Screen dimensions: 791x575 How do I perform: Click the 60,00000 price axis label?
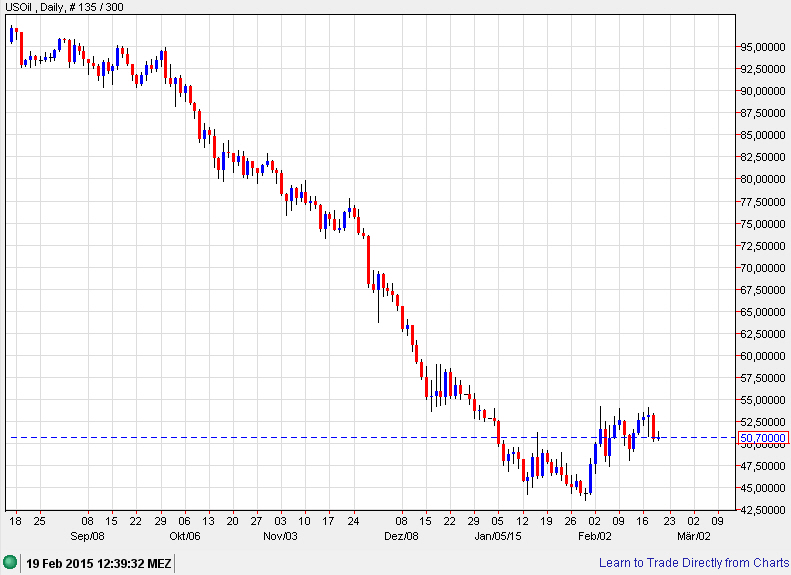pyautogui.click(x=763, y=356)
